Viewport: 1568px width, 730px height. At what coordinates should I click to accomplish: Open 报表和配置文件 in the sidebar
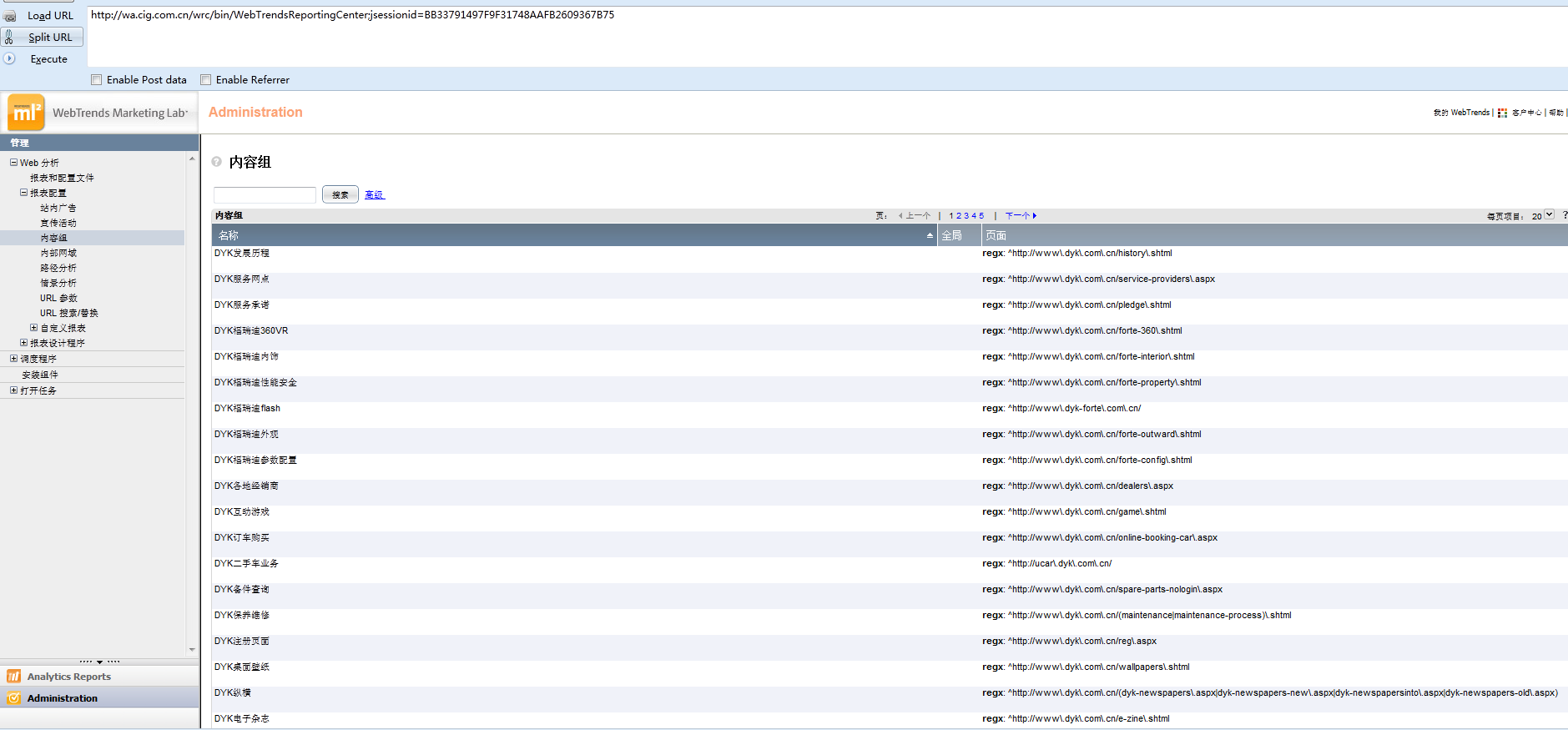(x=62, y=178)
